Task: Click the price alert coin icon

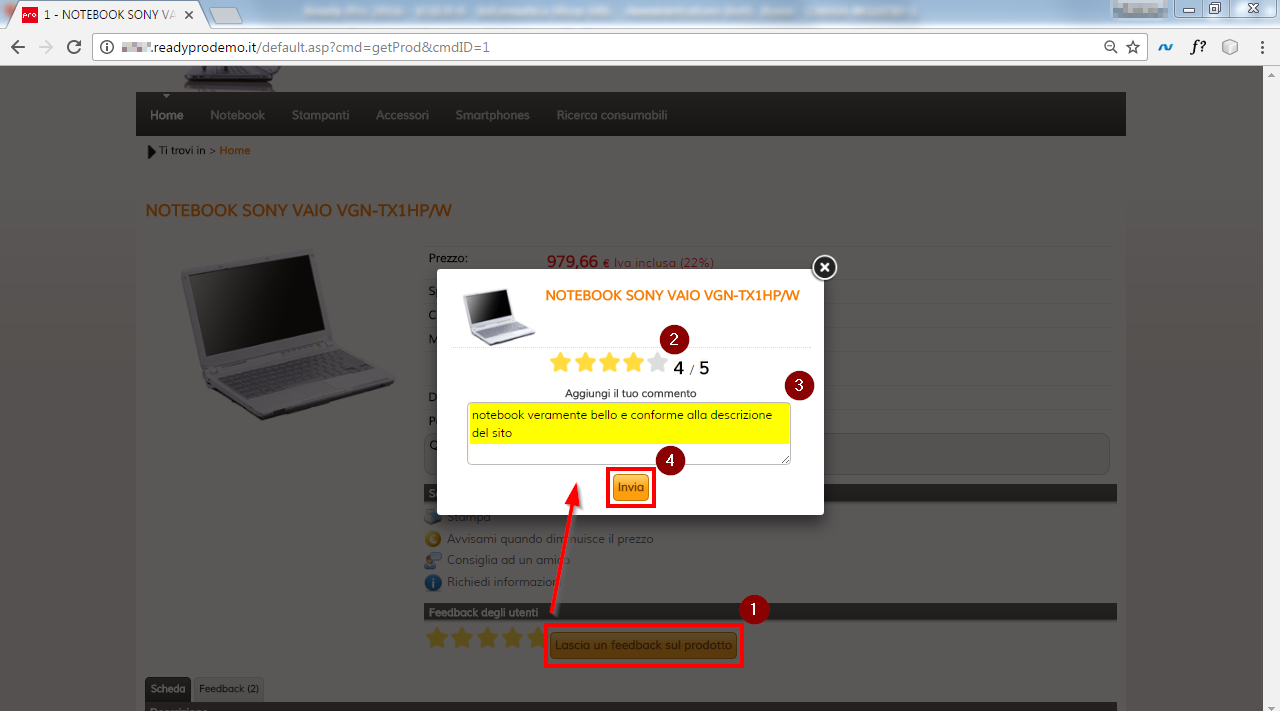Action: click(x=433, y=539)
